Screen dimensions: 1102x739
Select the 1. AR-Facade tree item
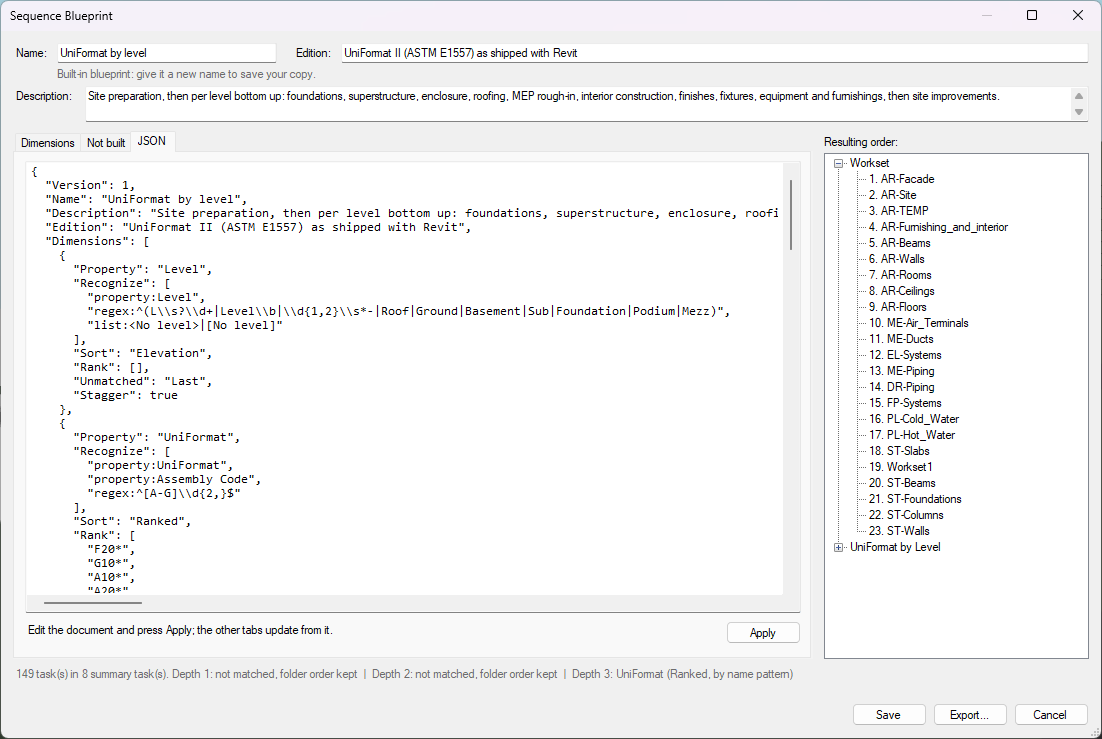tap(901, 179)
